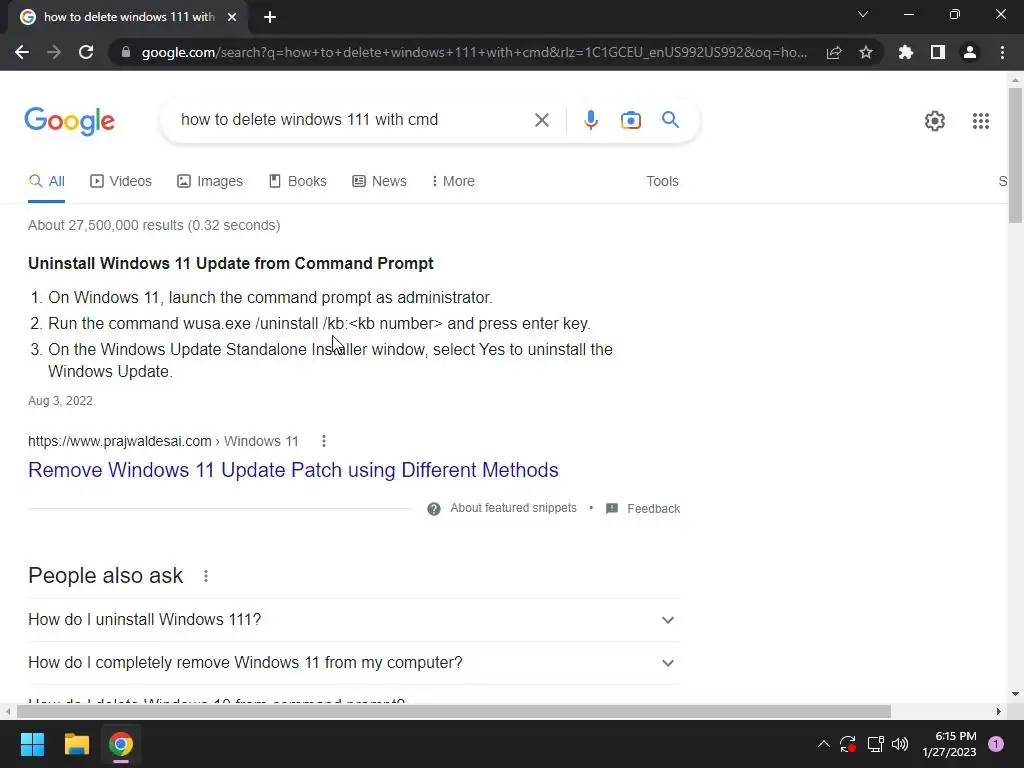
Task: Open the tab search chevron in title bar
Action: click(x=863, y=14)
